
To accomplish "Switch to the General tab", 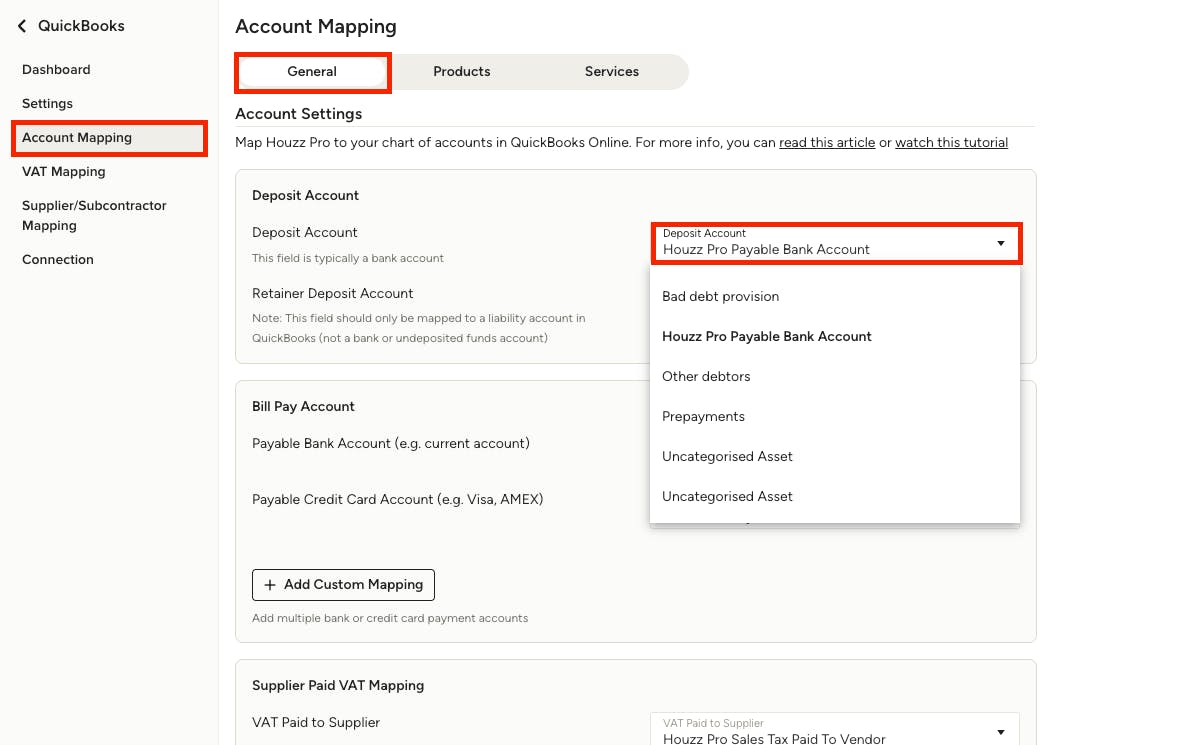I will (312, 72).
